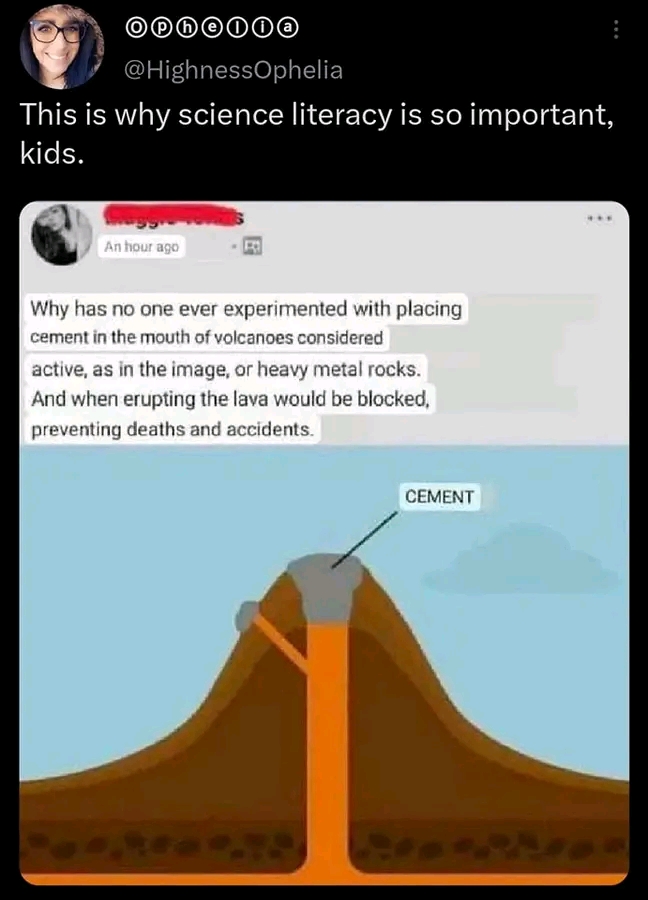Viewport: 648px width, 900px height.
Task: Click the red-scribbled poster name
Action: pos(173,214)
